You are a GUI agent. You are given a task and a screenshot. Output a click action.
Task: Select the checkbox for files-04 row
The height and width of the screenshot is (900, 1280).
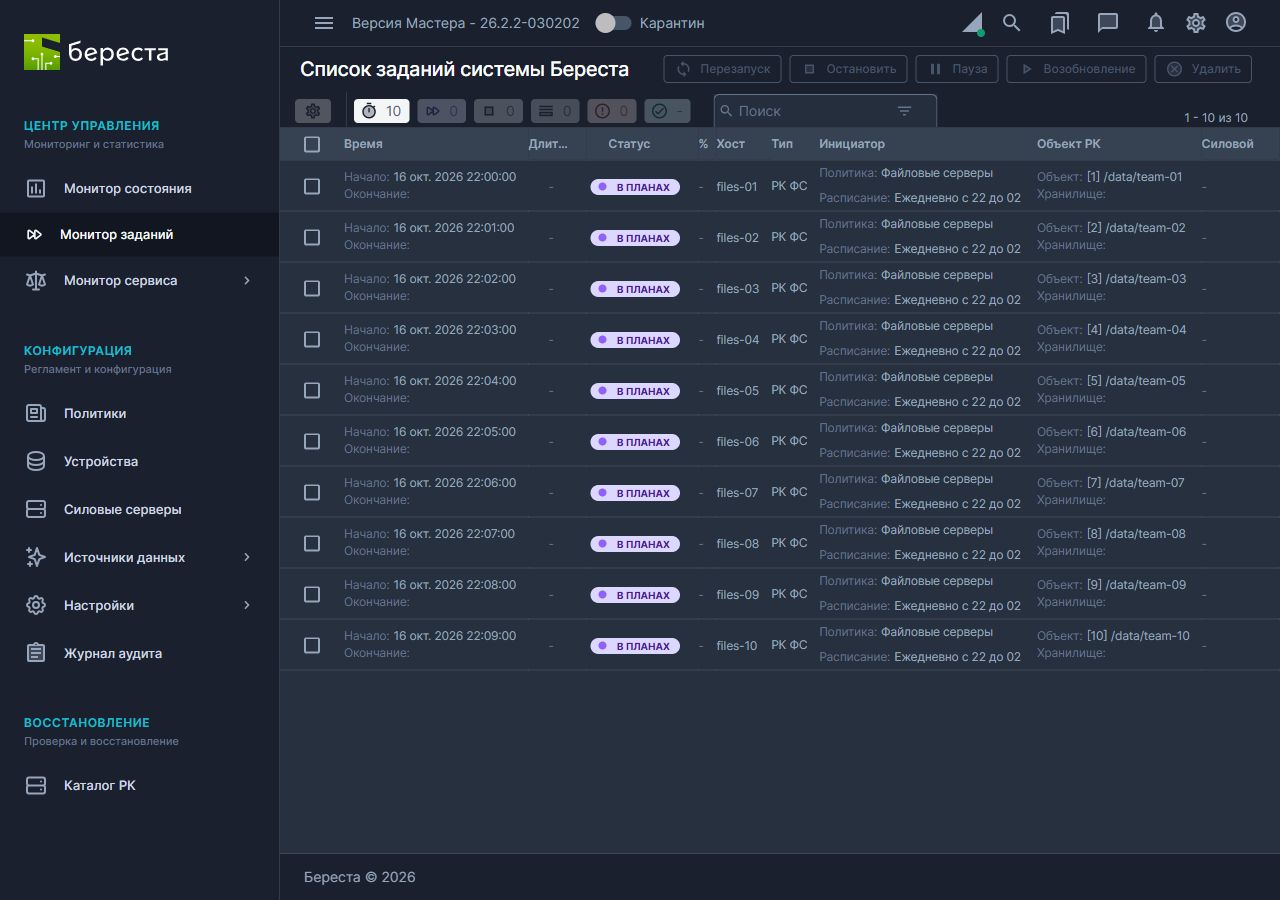coord(312,339)
